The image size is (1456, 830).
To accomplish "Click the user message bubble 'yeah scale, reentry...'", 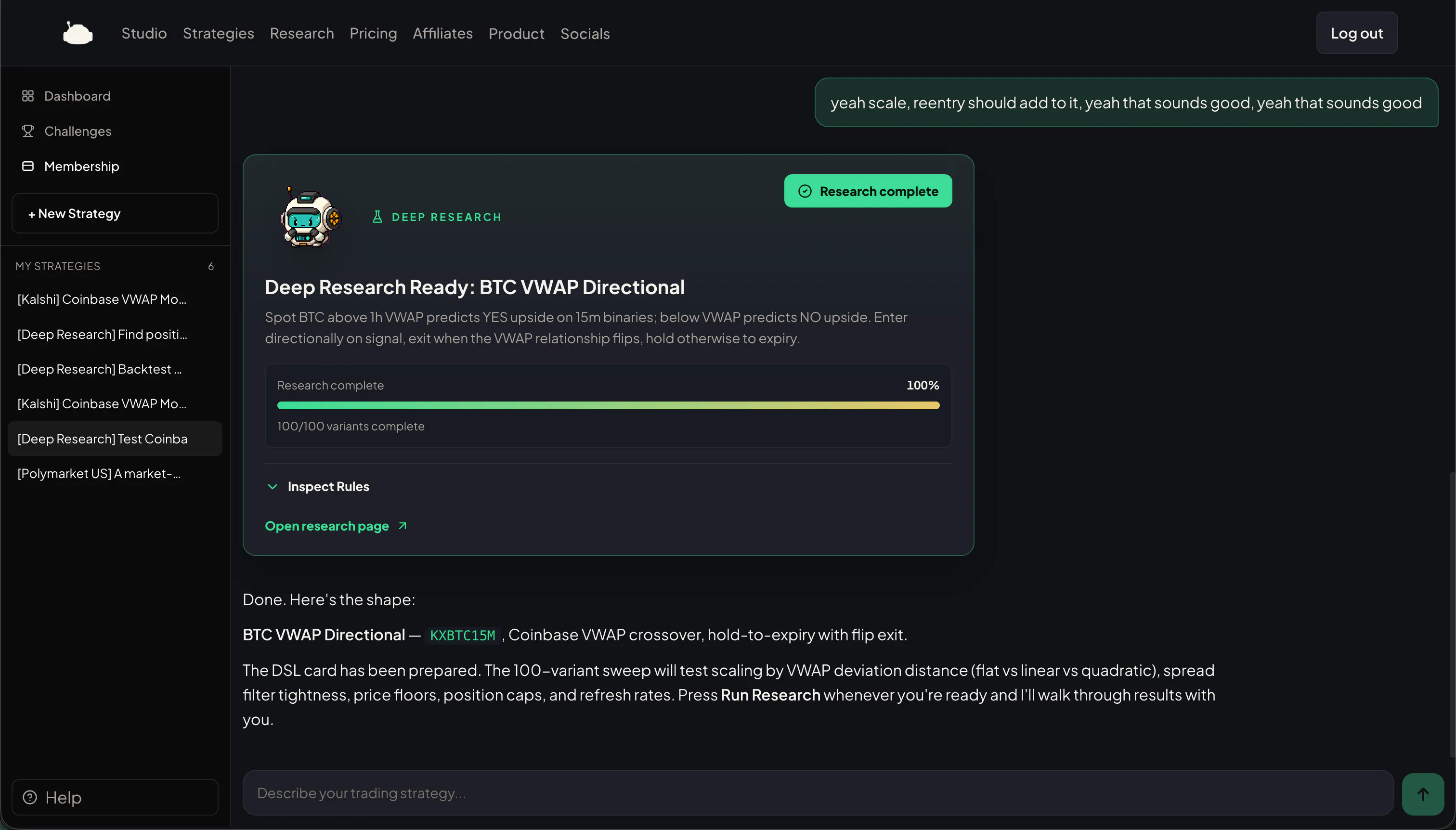I will point(1126,103).
